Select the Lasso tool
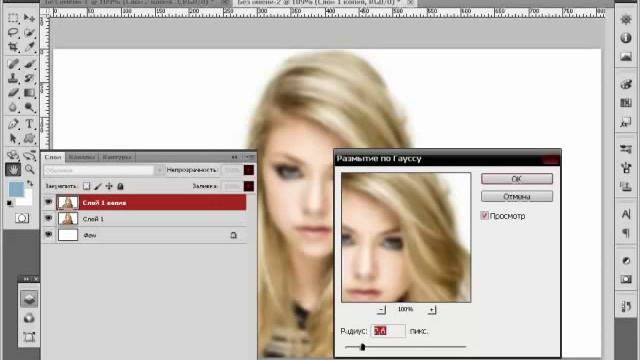This screenshot has width=640, height=360. 13,32
